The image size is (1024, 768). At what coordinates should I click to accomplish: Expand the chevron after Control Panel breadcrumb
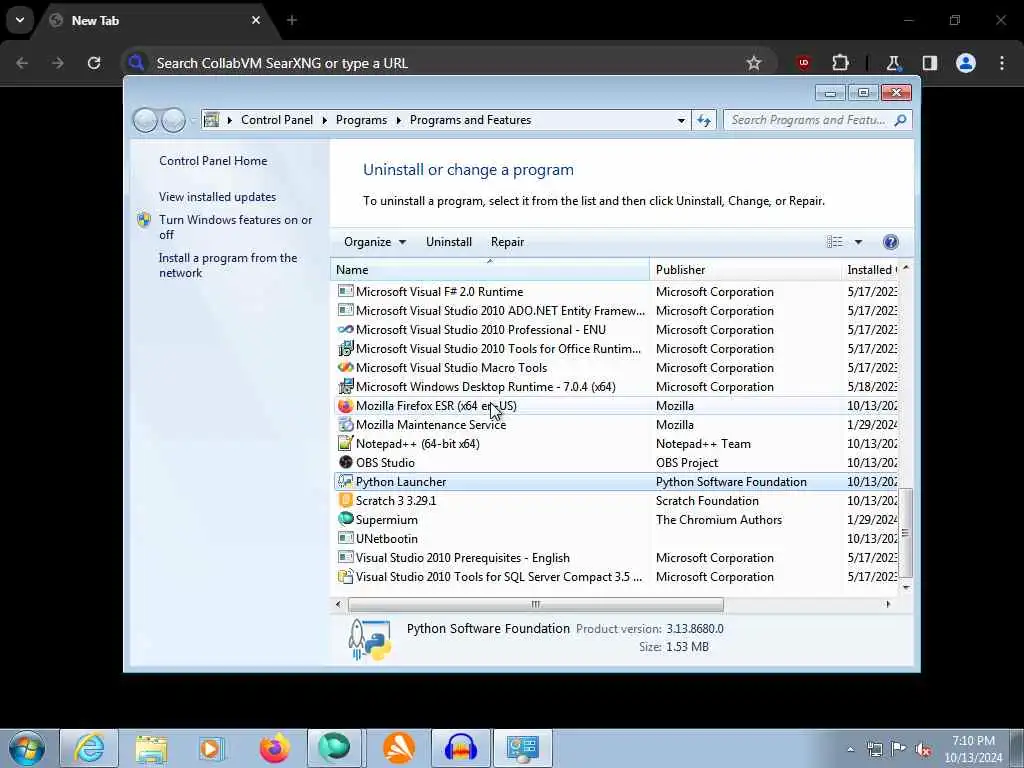[325, 120]
